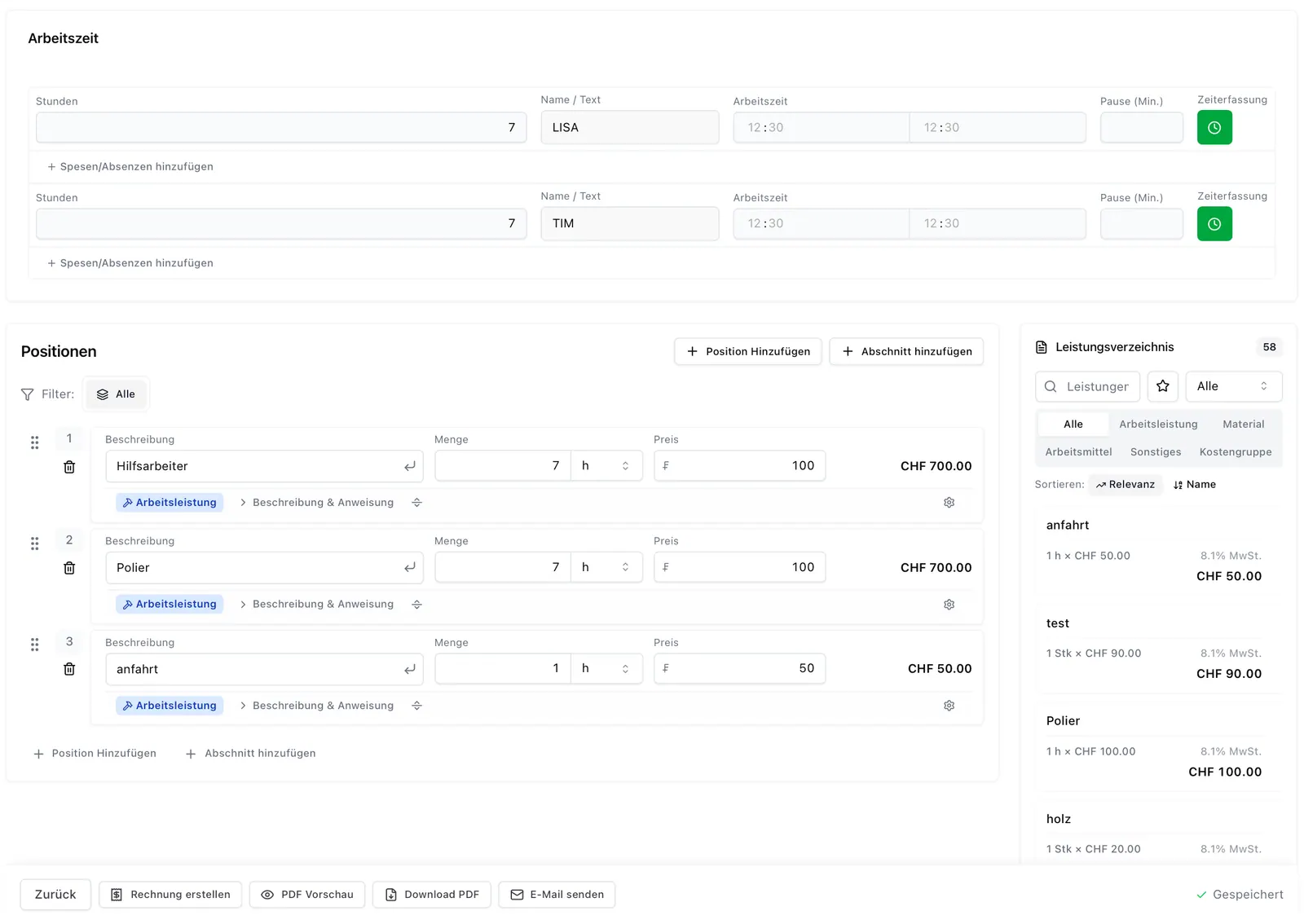Add expenses under LISA via Spesen/Absenzen hinzufügen
1304x924 pixels.
pyautogui.click(x=130, y=167)
